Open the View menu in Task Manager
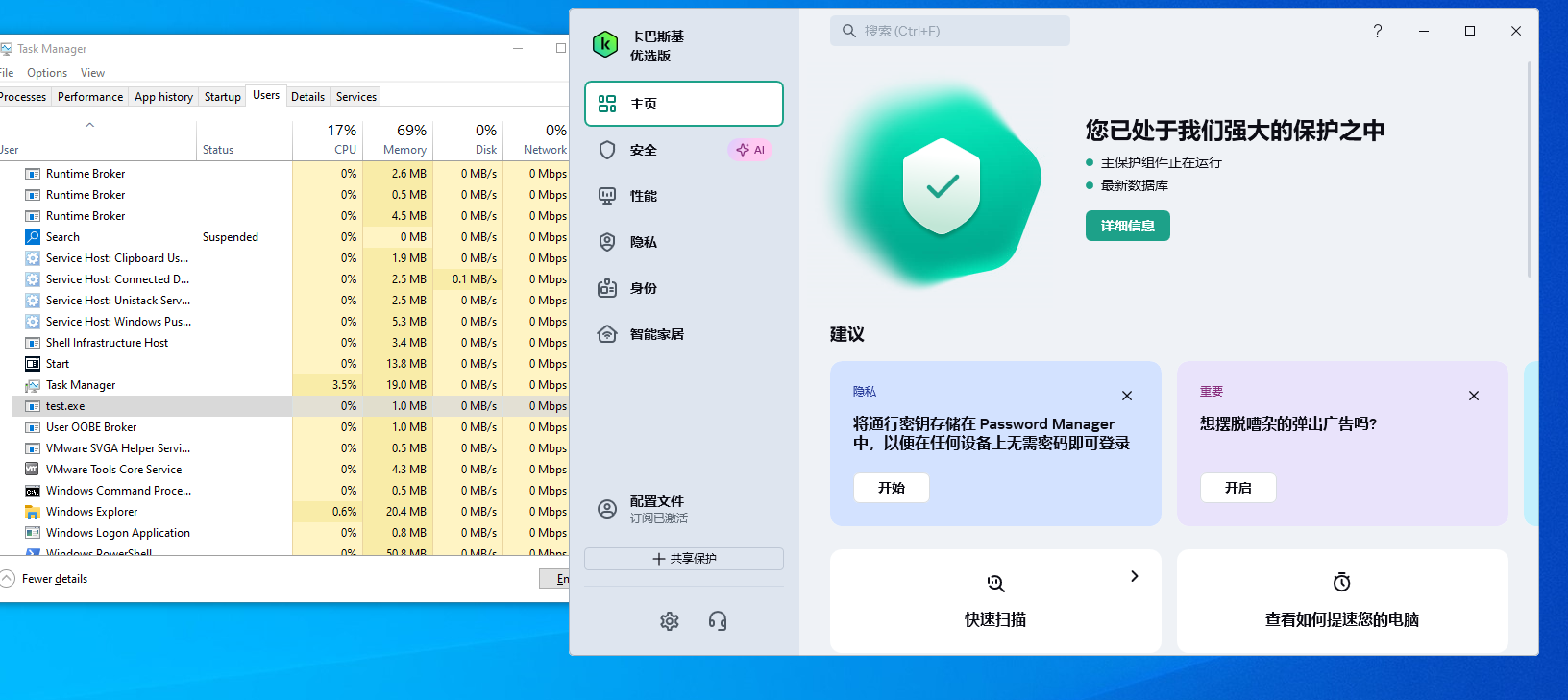1568x700 pixels. tap(93, 73)
